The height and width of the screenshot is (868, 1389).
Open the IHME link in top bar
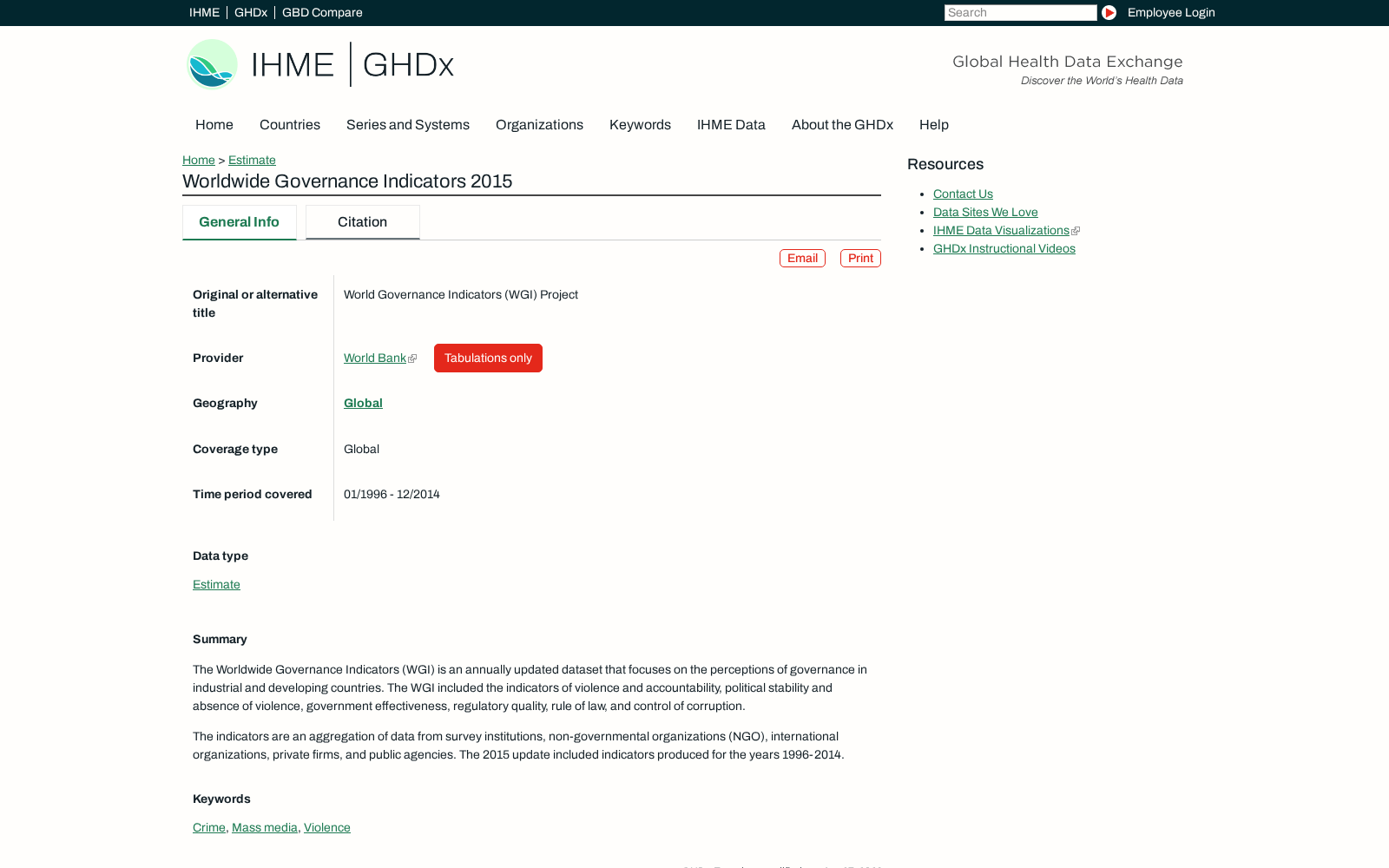[x=204, y=12]
